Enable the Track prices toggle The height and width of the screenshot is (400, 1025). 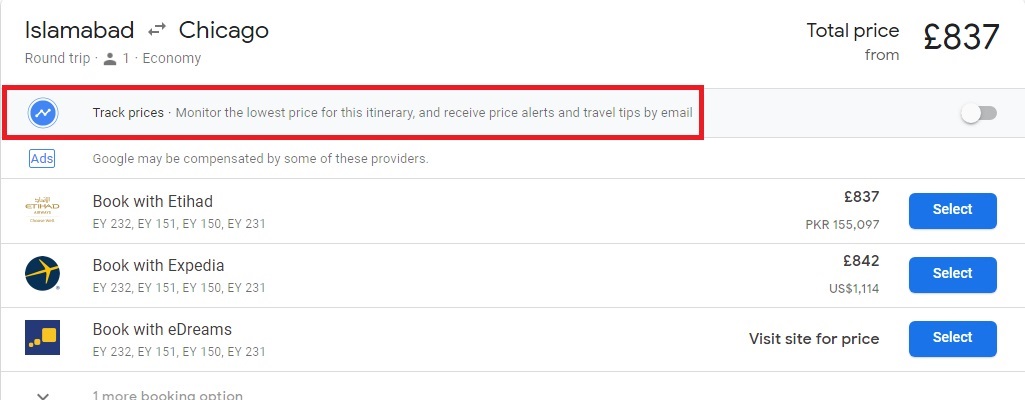click(979, 114)
